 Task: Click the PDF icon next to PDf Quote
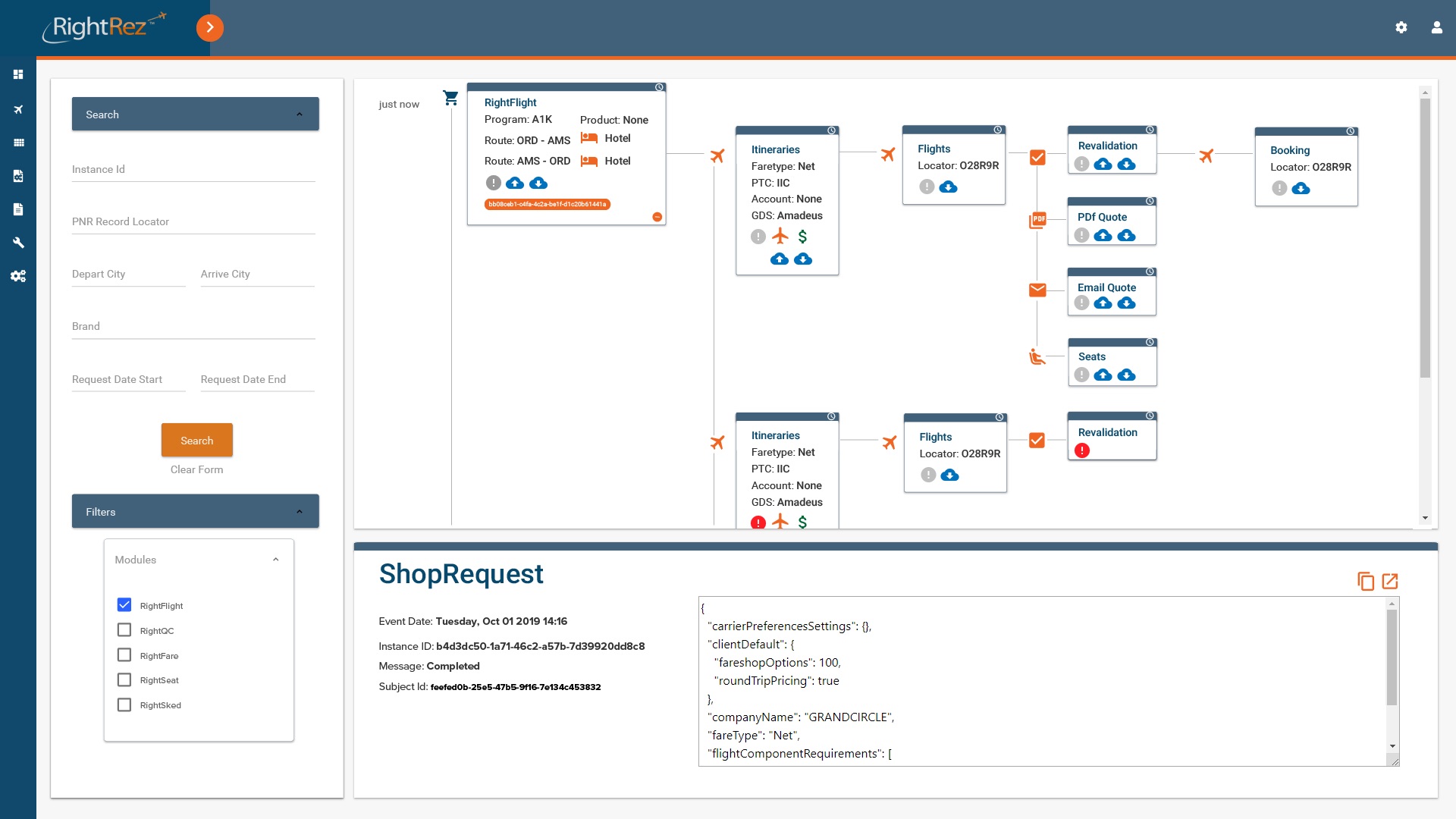(1037, 220)
